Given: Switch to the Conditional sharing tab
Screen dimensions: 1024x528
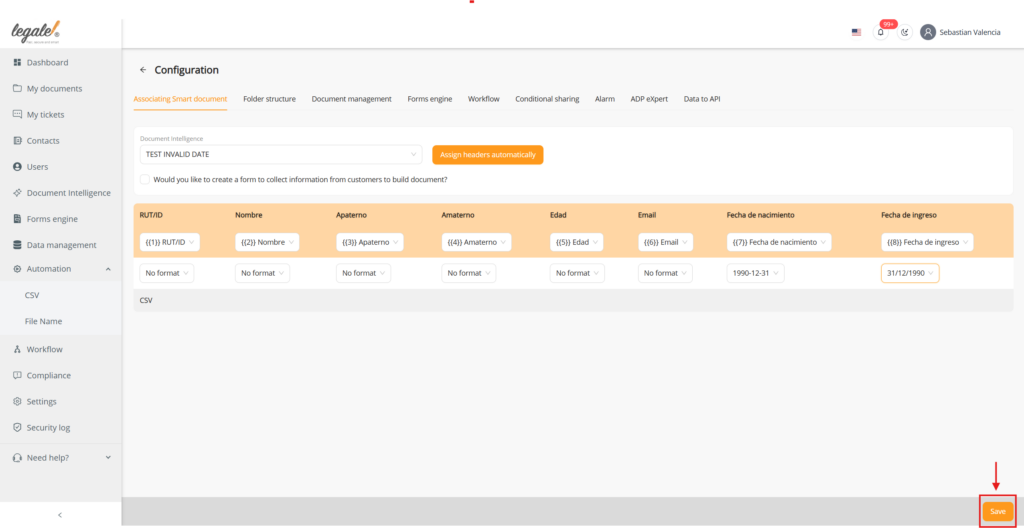Looking at the screenshot, I should [x=547, y=99].
